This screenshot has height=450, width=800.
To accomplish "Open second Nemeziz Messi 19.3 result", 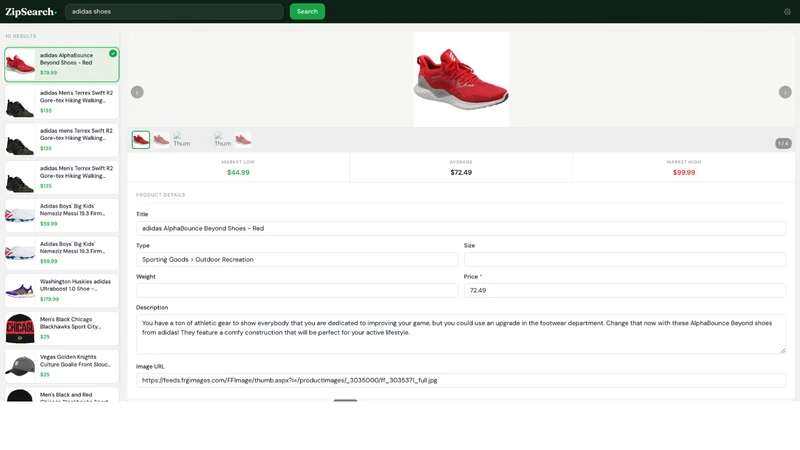I will coord(62,254).
